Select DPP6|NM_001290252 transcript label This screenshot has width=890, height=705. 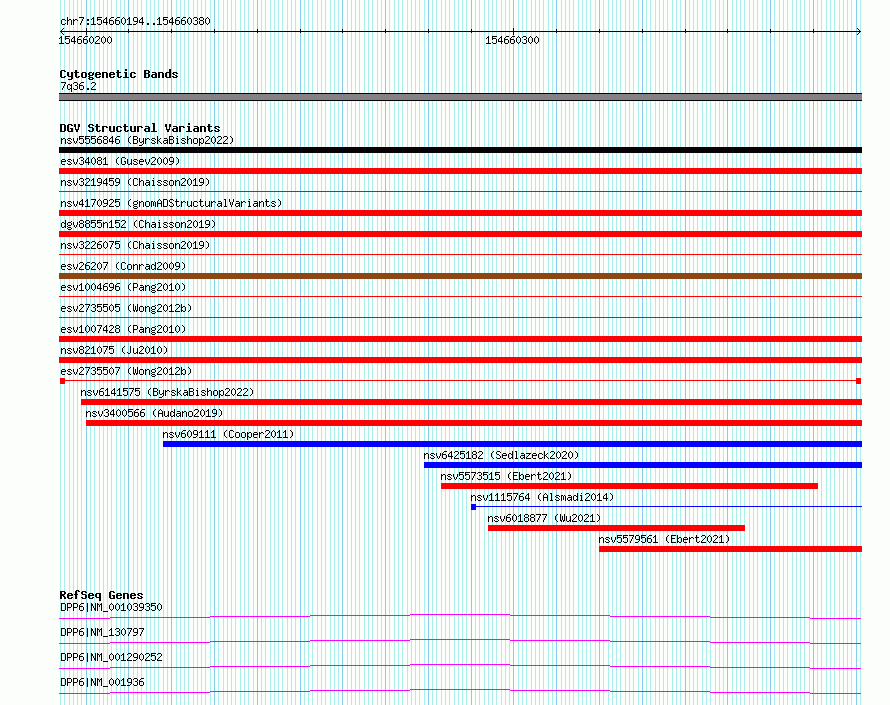pos(111,657)
